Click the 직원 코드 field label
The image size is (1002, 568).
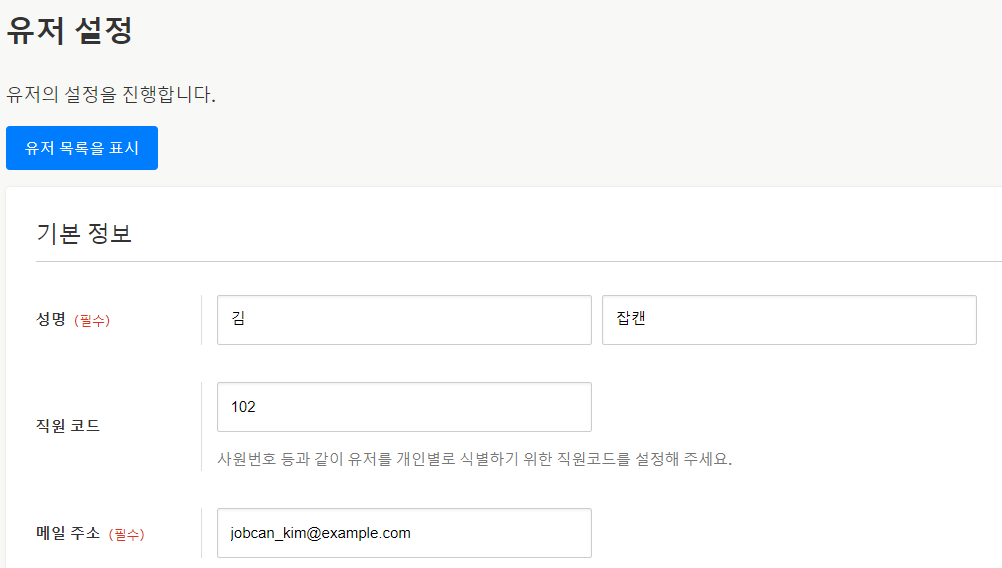pos(68,426)
